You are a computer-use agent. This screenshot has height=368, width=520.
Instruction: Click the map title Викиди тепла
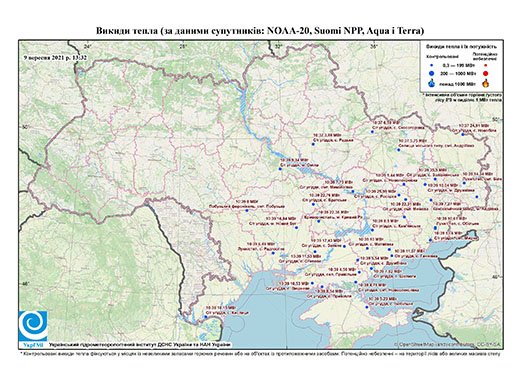coord(260,31)
